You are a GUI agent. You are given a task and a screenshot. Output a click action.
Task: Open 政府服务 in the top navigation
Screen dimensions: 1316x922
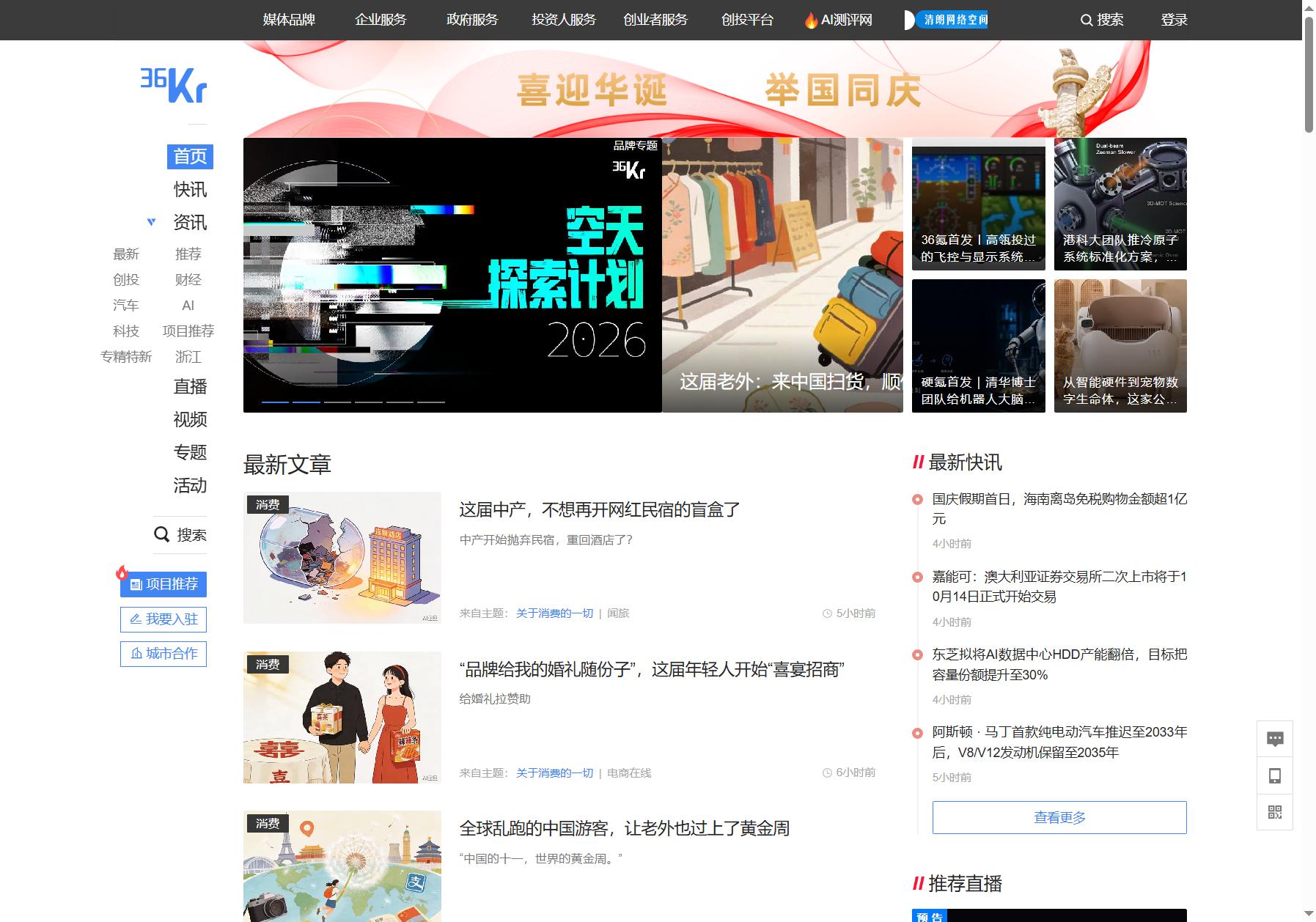pos(472,20)
